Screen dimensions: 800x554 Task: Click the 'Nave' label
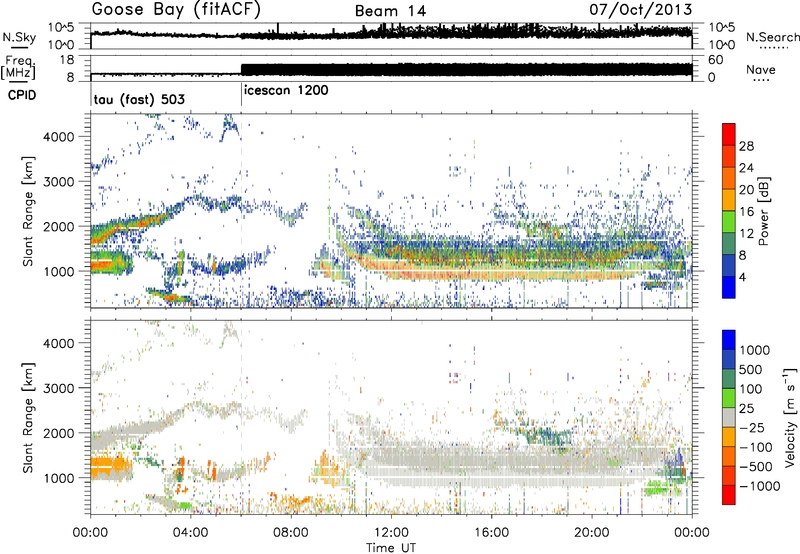pos(761,69)
